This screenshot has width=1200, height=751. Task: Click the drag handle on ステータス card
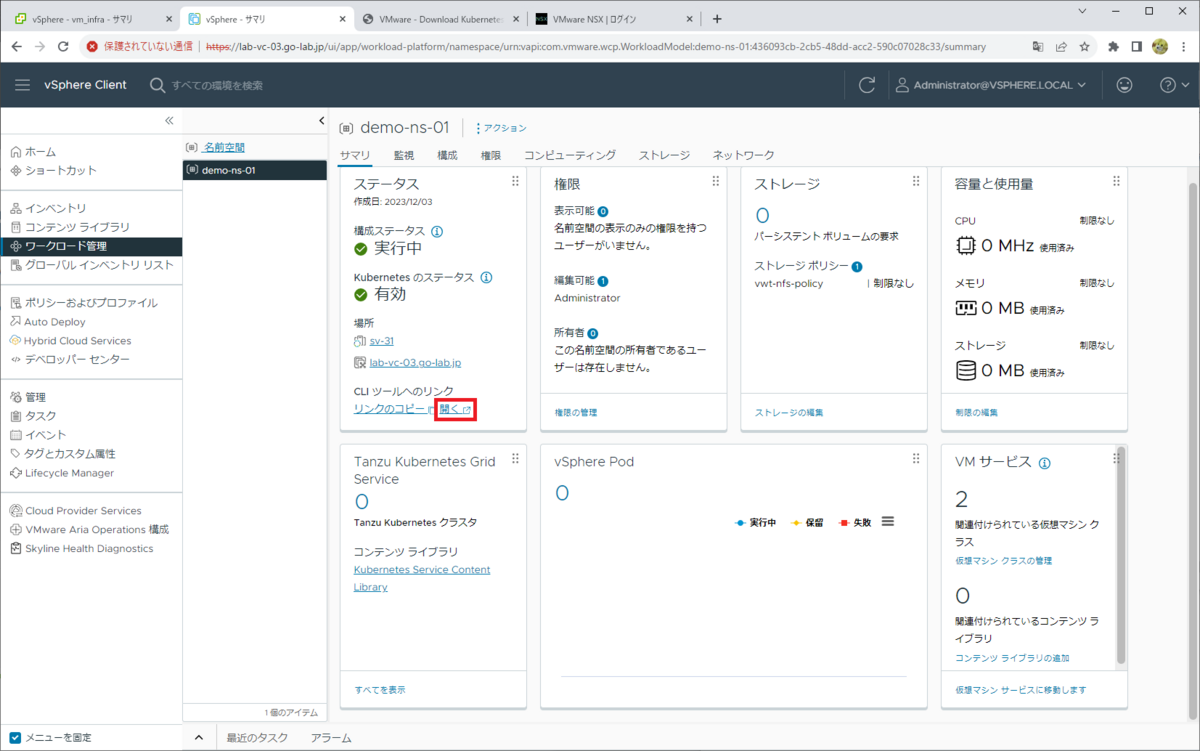click(515, 181)
